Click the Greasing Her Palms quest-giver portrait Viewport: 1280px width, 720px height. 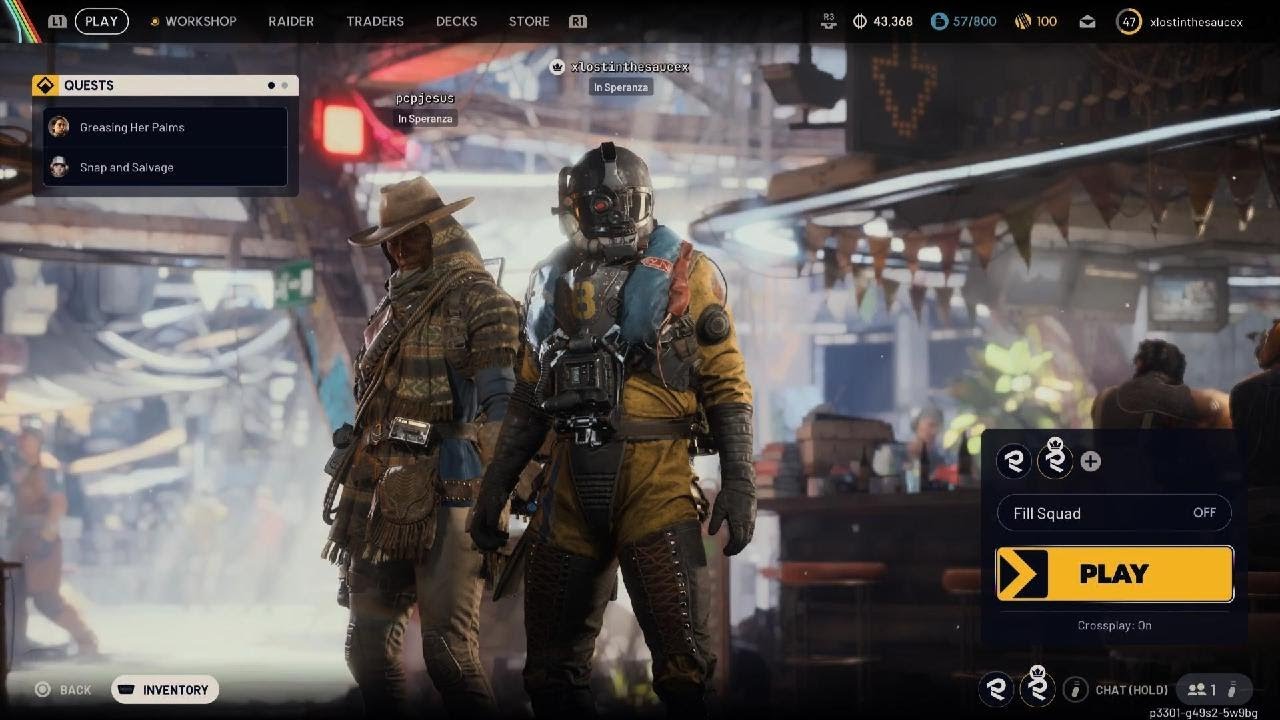[x=59, y=127]
